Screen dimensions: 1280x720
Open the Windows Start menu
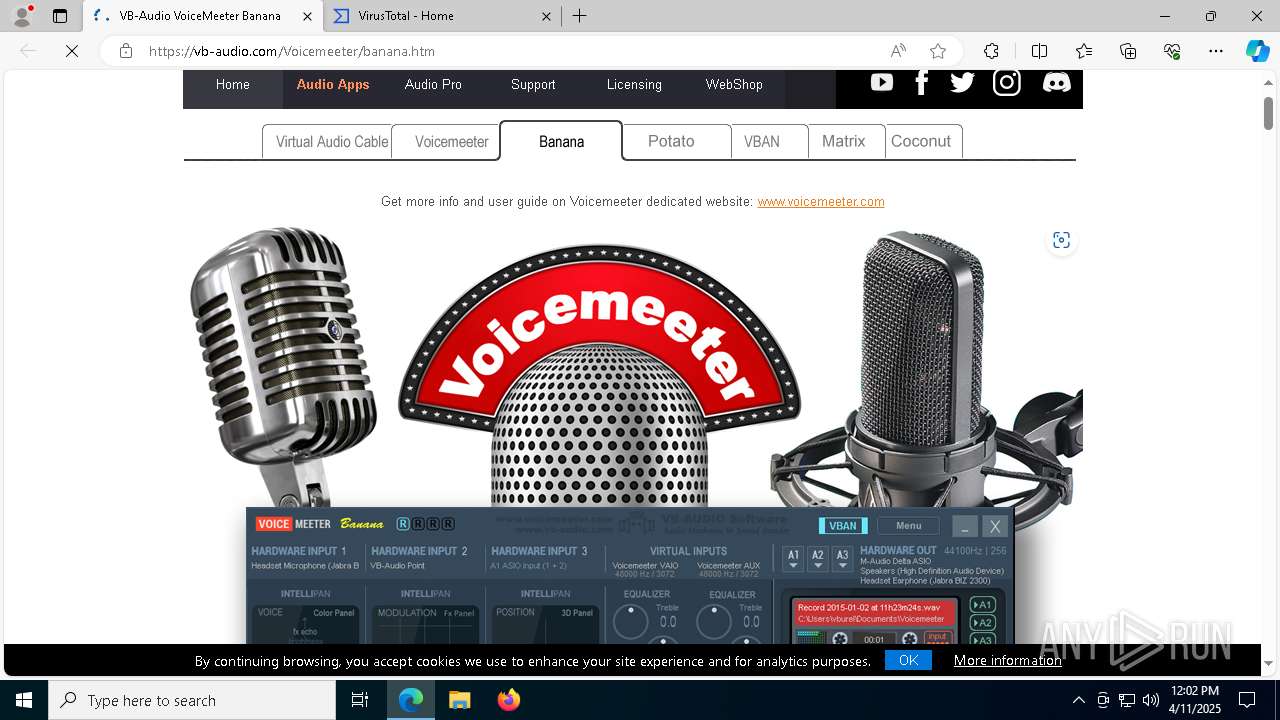tap(24, 700)
